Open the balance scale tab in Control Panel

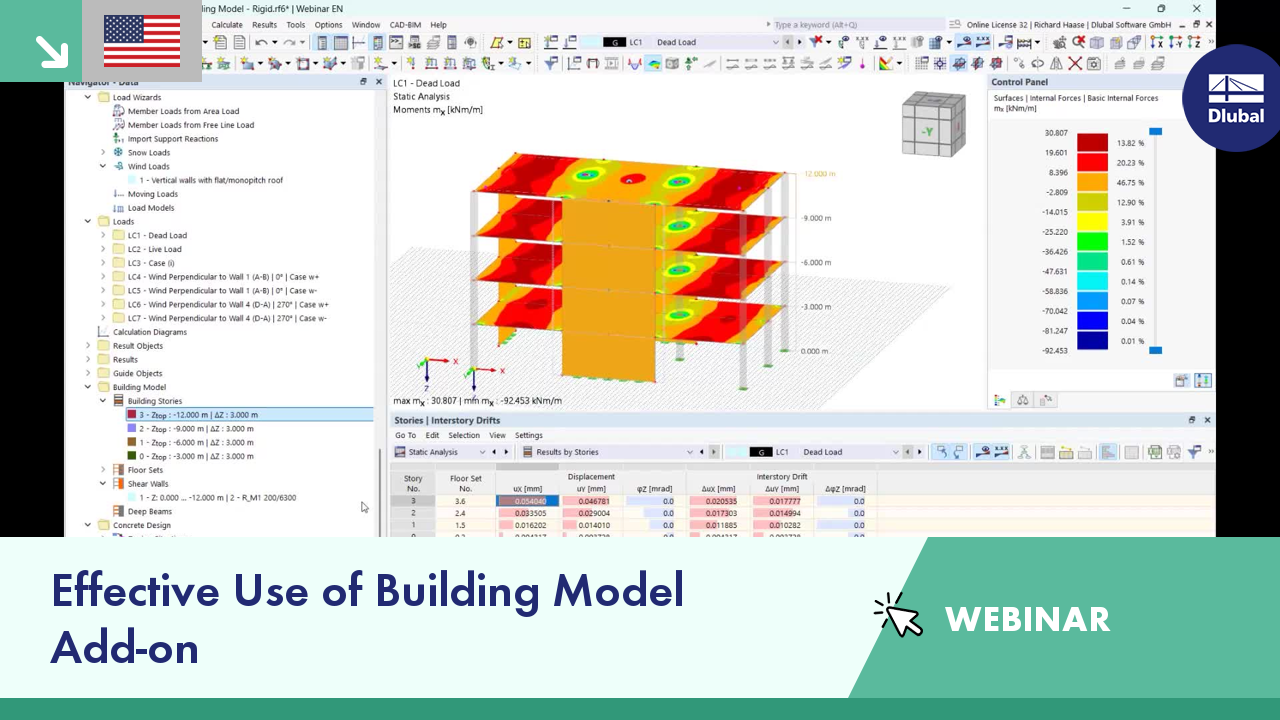[1023, 400]
